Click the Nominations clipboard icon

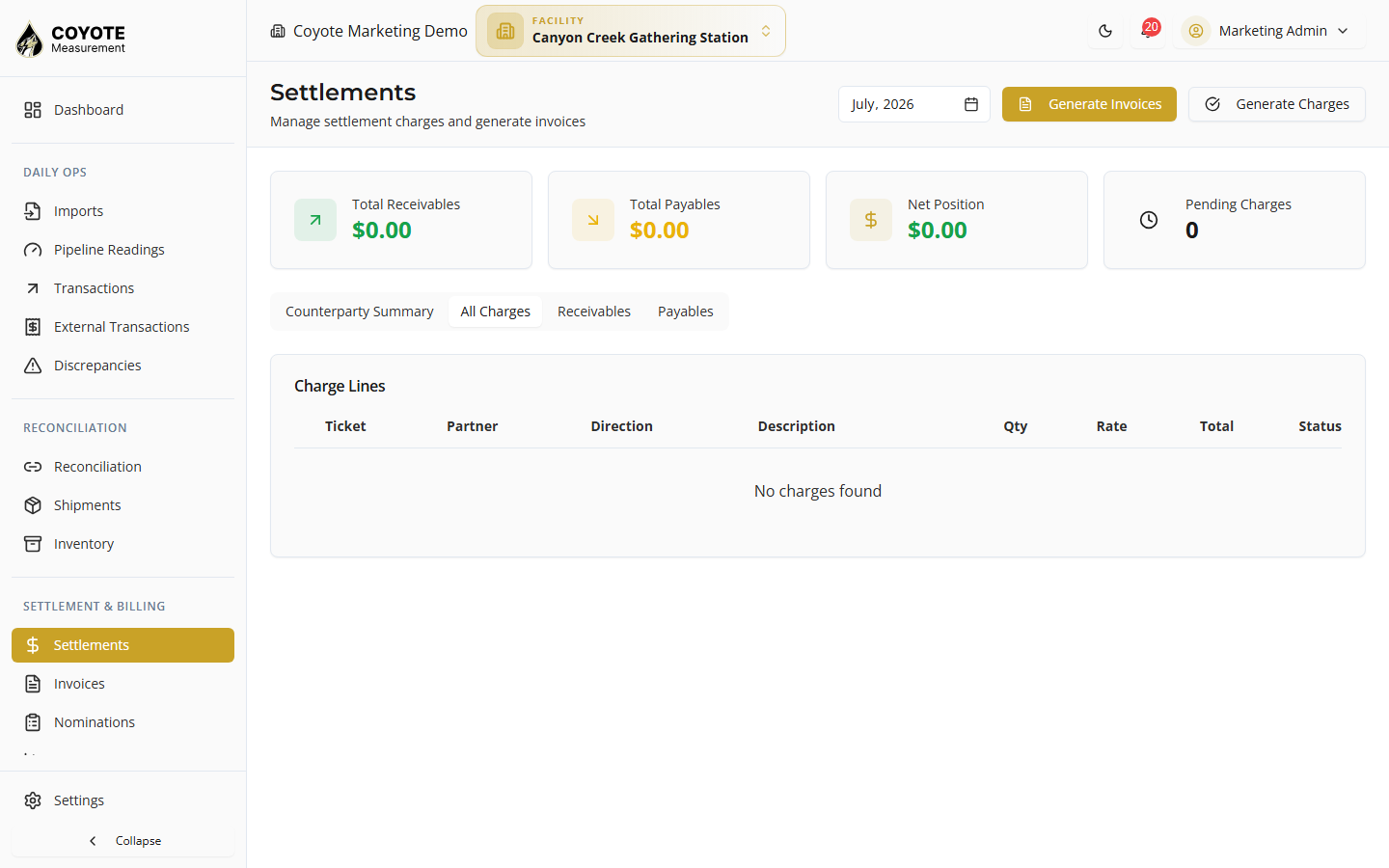[33, 722]
